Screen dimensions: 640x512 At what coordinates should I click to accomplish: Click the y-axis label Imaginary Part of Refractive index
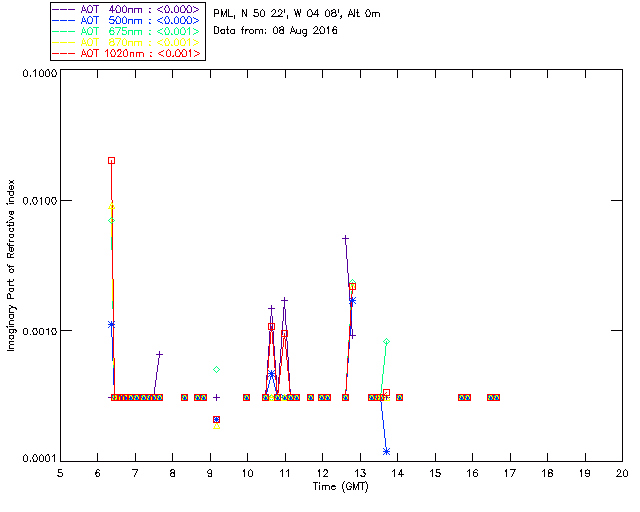tap(11, 265)
